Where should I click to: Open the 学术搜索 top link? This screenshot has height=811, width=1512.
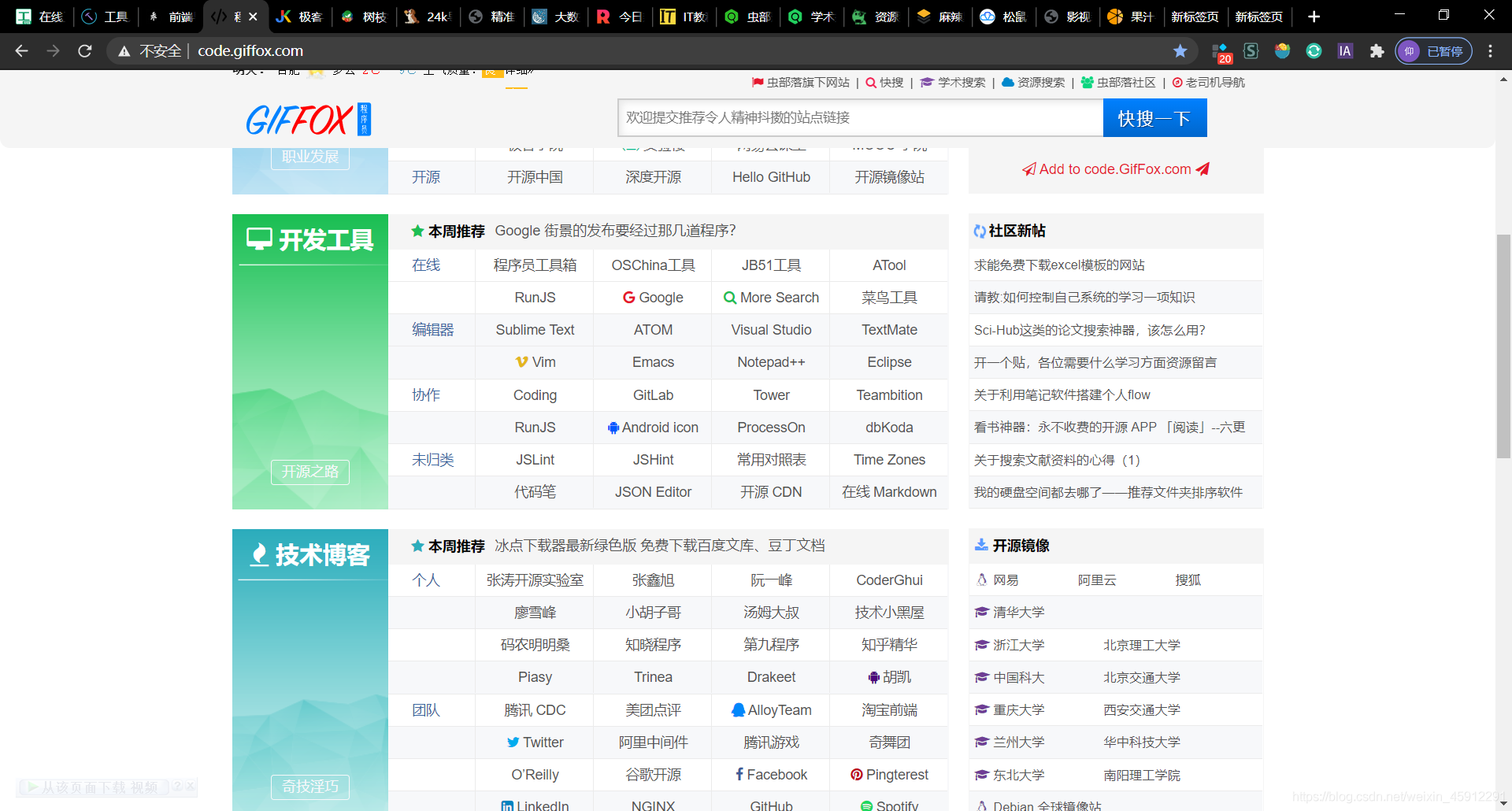pos(953,83)
